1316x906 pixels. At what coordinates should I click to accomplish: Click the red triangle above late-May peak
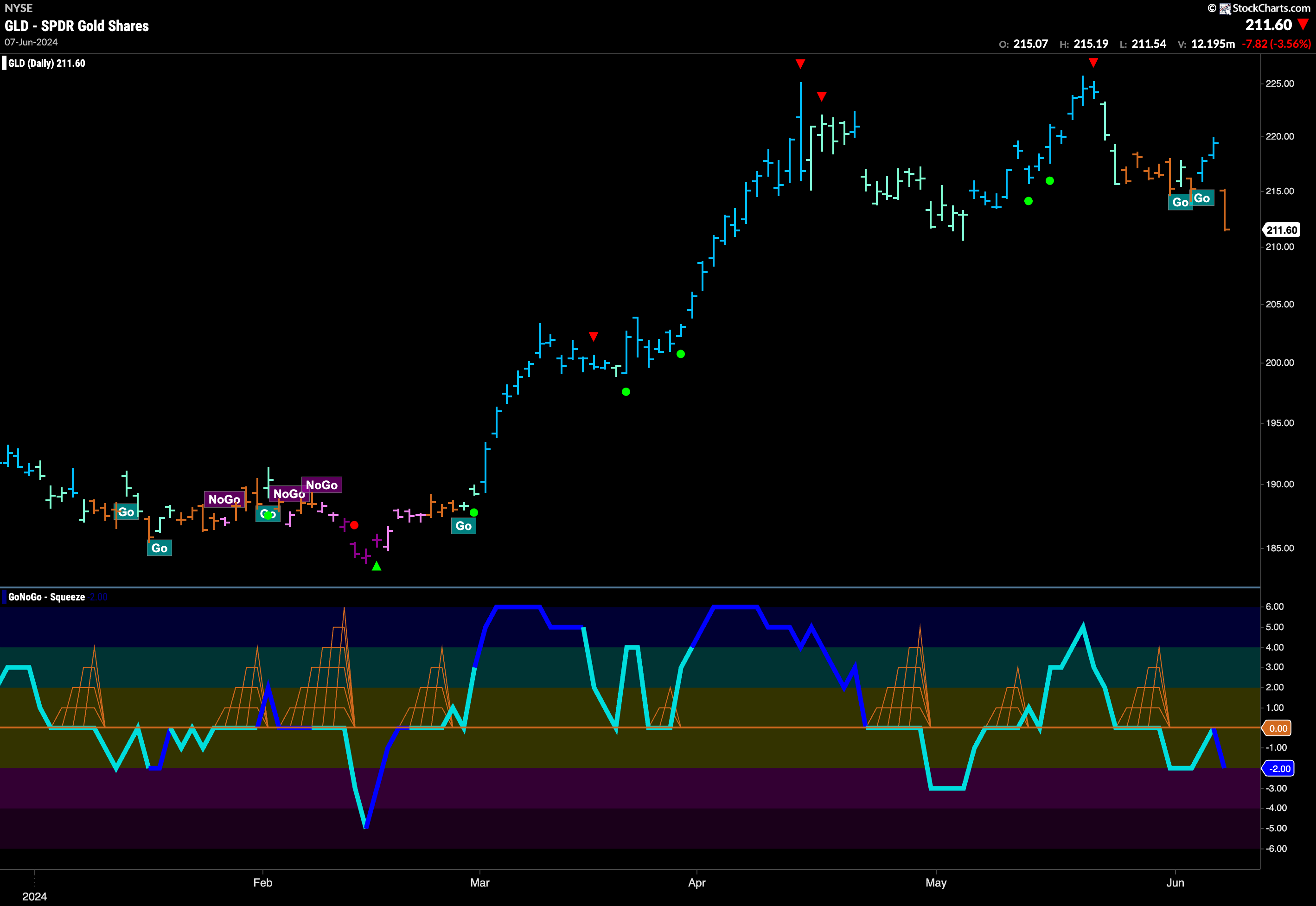coord(1093,63)
